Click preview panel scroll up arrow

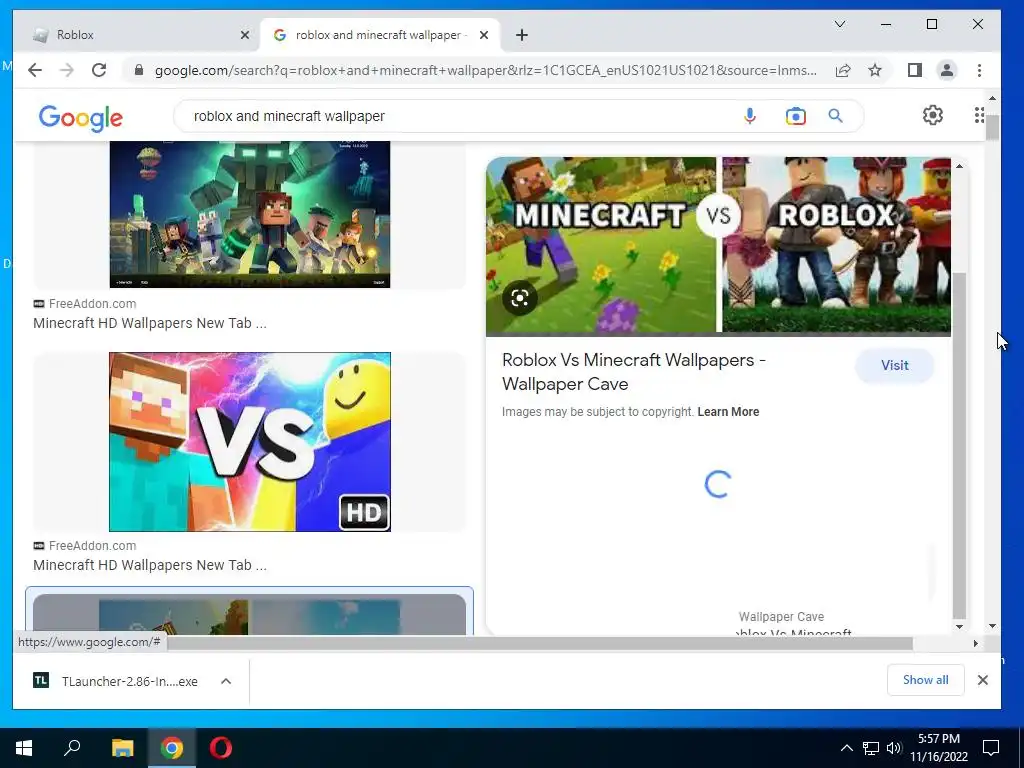[x=959, y=167]
